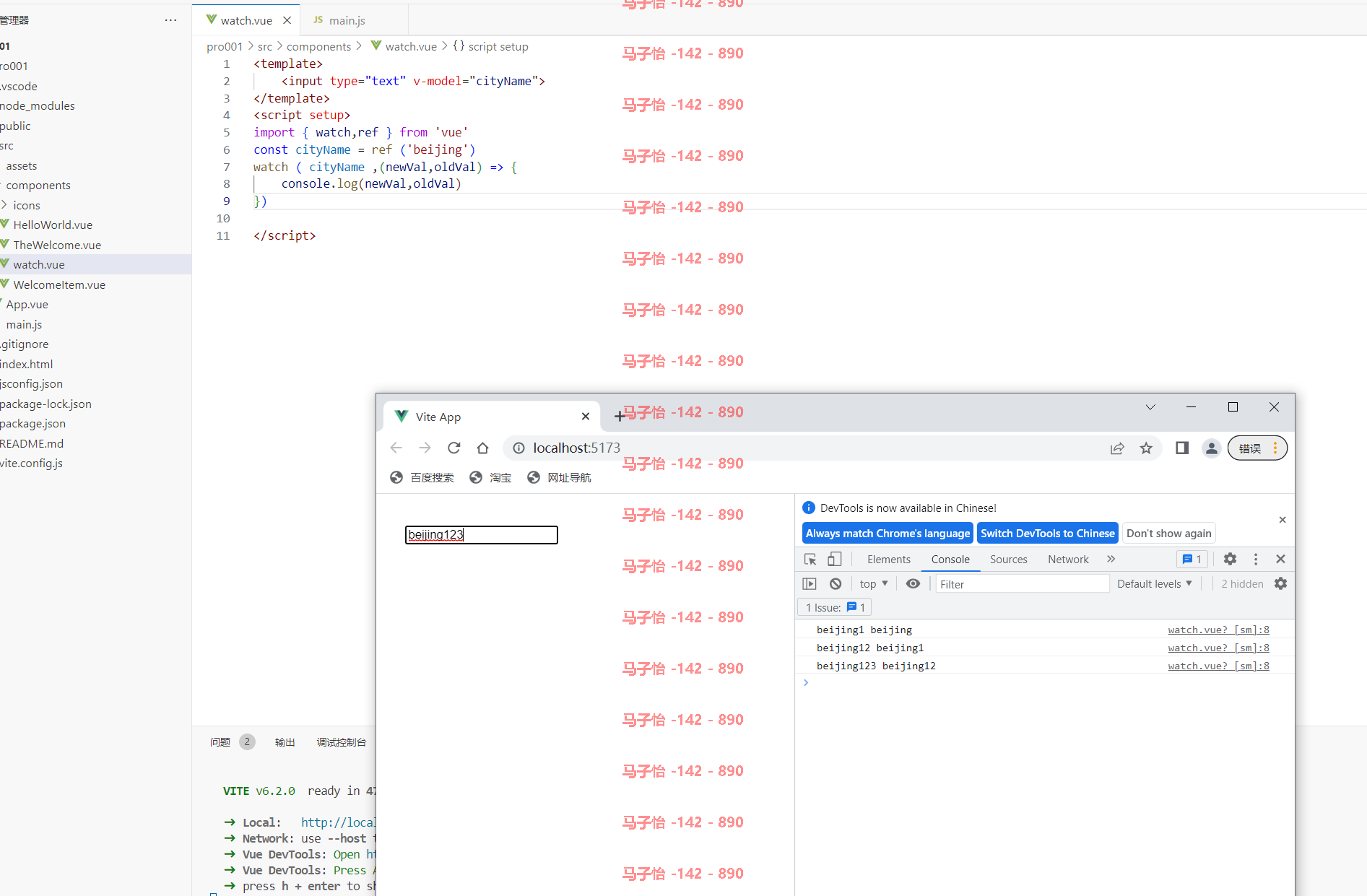The height and width of the screenshot is (896, 1367).
Task: Open the DevTools more options menu
Action: point(1256,559)
